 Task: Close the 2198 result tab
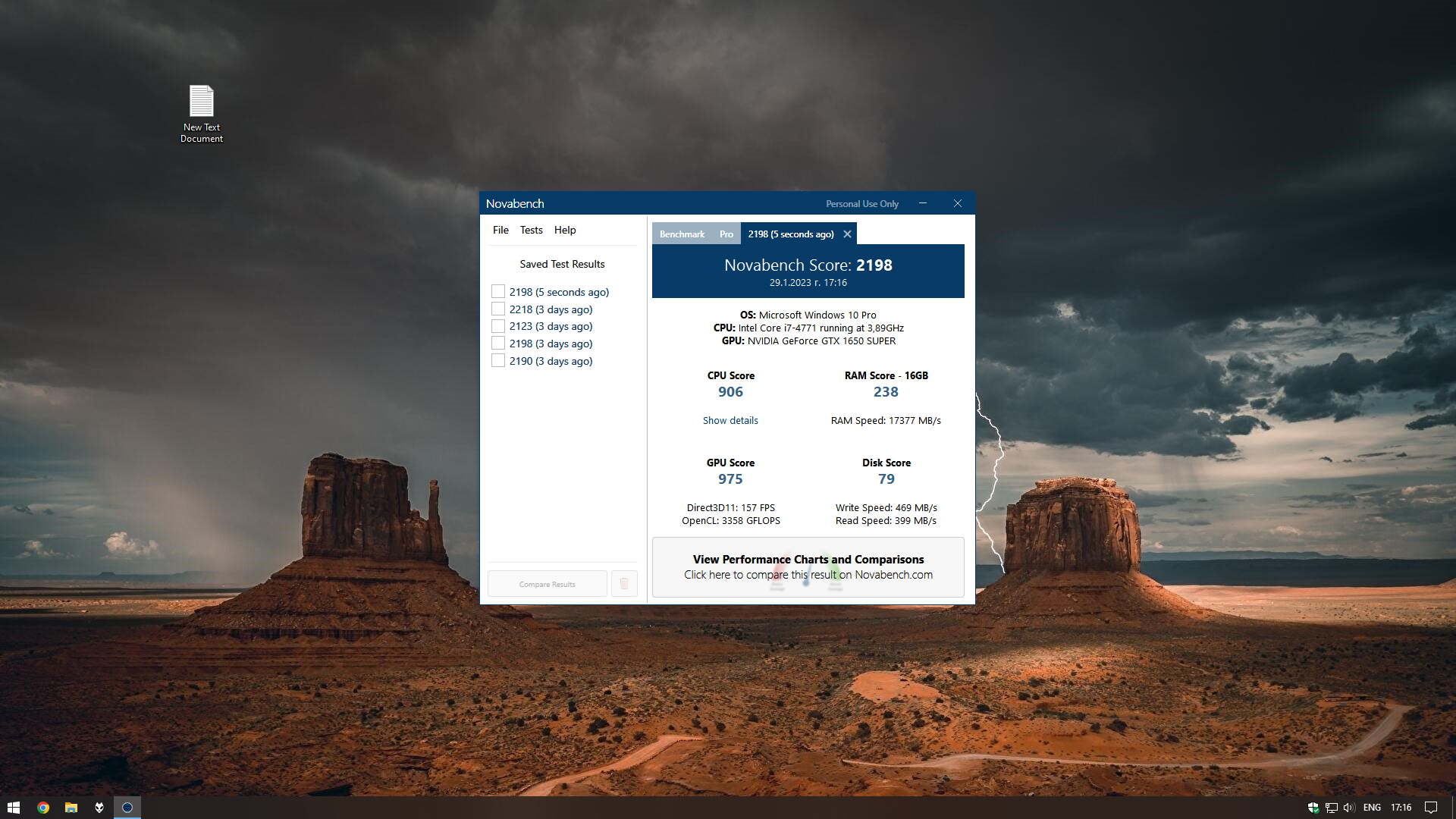click(847, 234)
